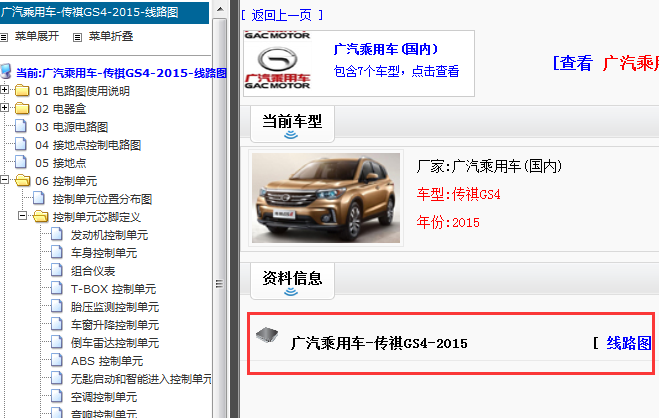Open 03 电源电路图 tree item
This screenshot has height=418, width=659.
[71, 127]
